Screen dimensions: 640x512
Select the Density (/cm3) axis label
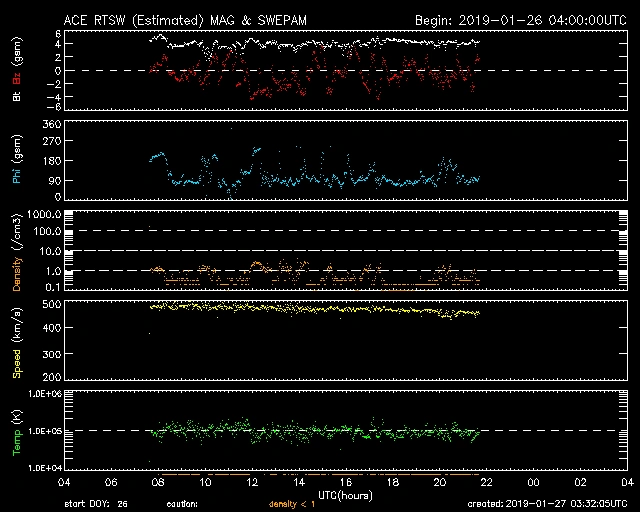(18, 251)
